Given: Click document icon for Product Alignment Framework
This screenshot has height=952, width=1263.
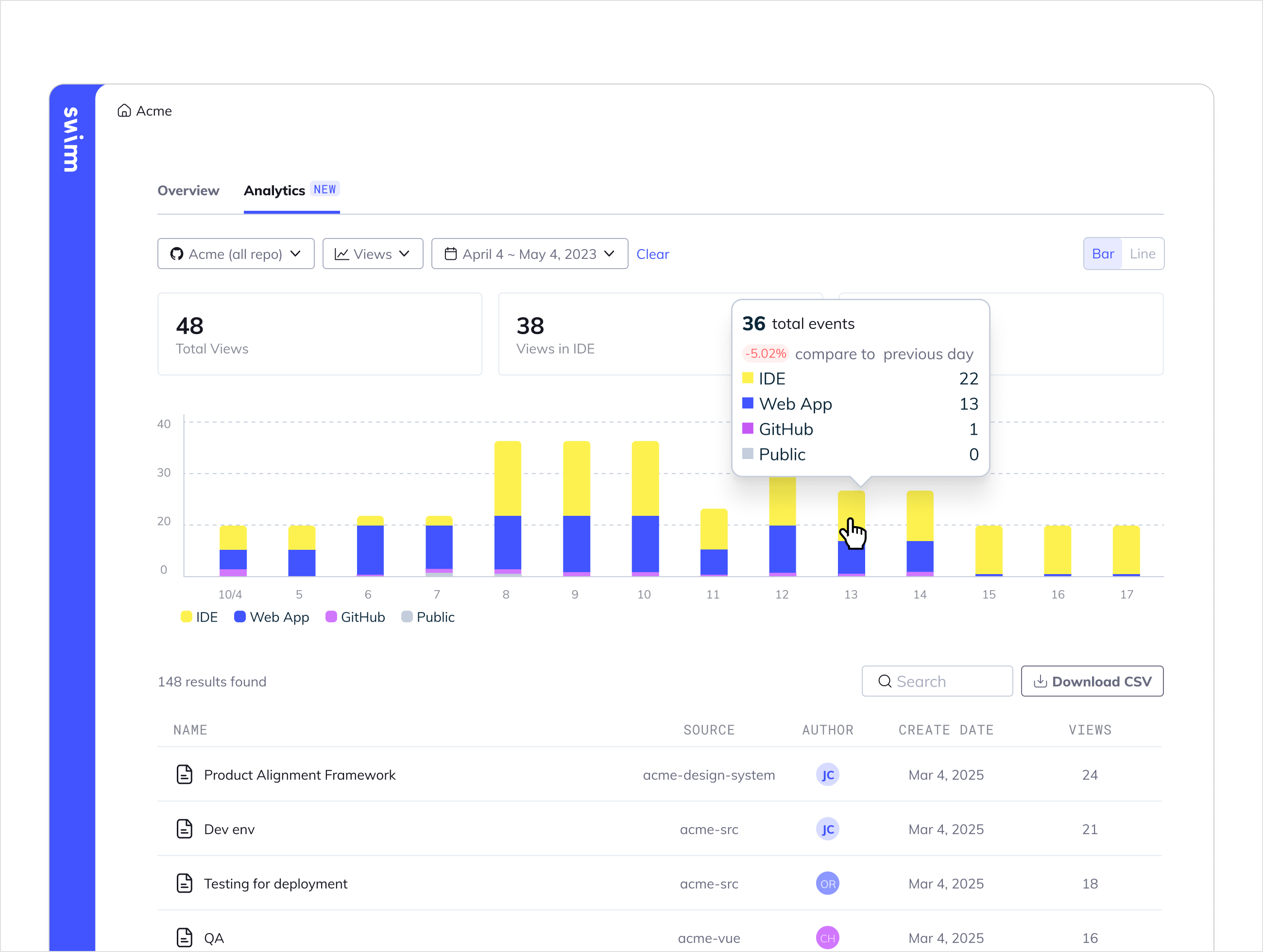Looking at the screenshot, I should click(x=185, y=775).
